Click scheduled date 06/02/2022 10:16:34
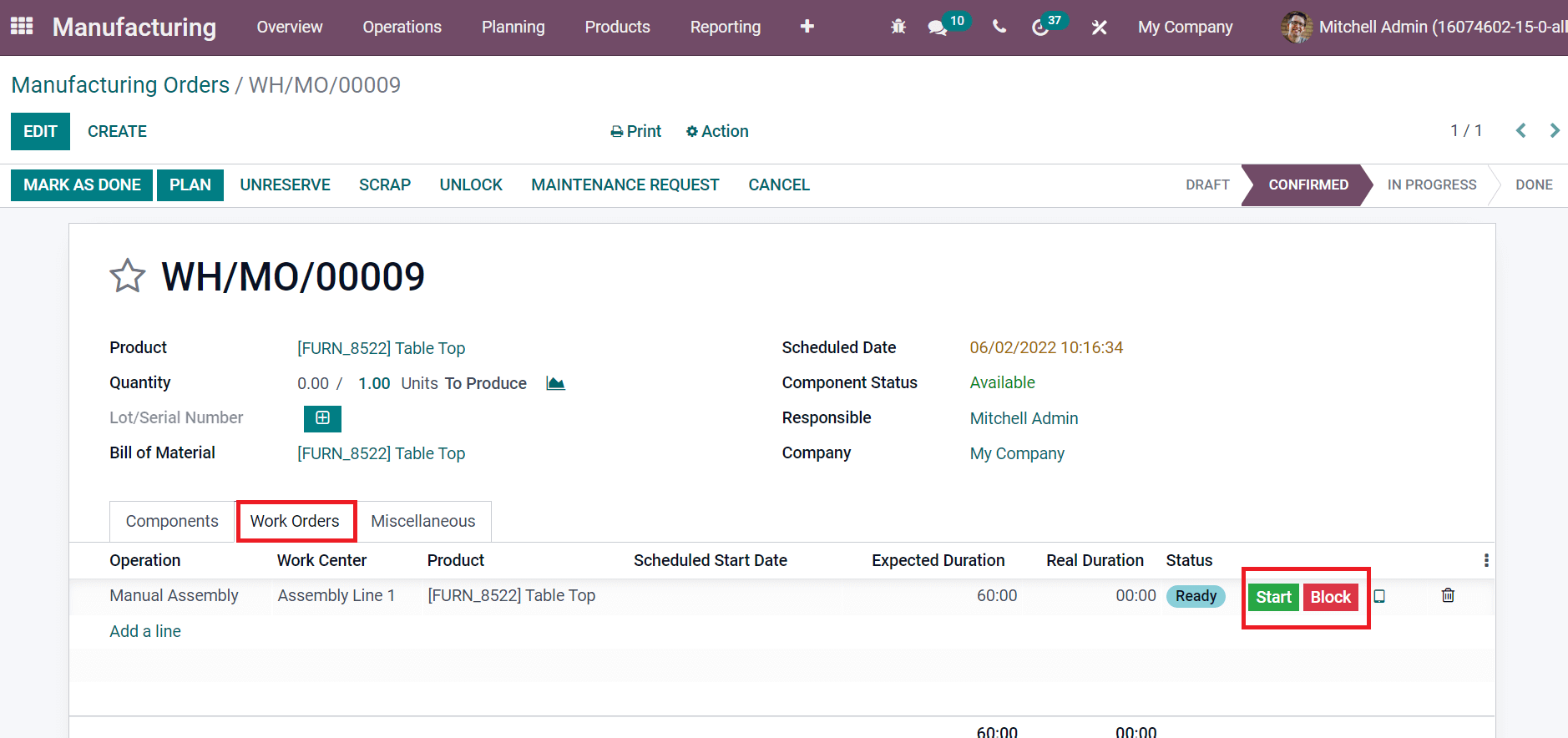 1046,347
